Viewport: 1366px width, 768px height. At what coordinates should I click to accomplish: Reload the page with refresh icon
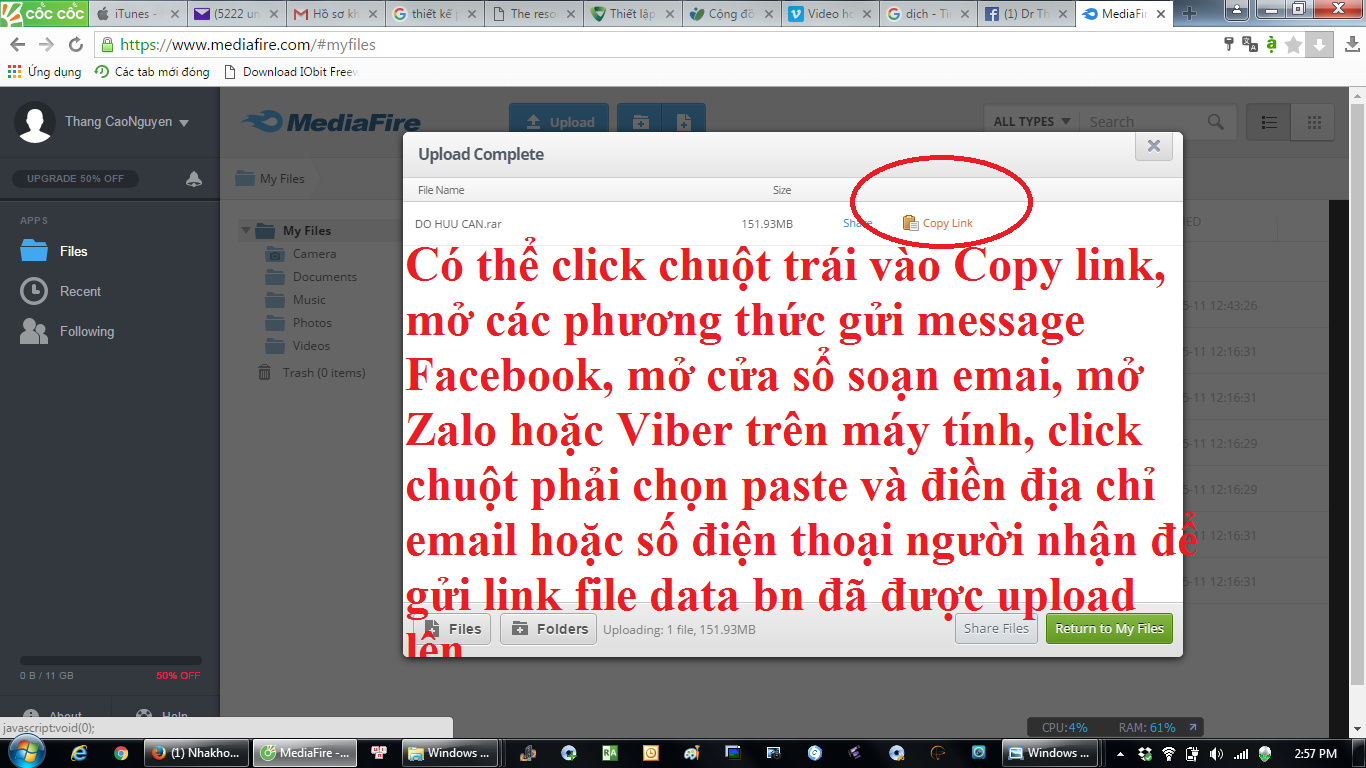tap(76, 45)
